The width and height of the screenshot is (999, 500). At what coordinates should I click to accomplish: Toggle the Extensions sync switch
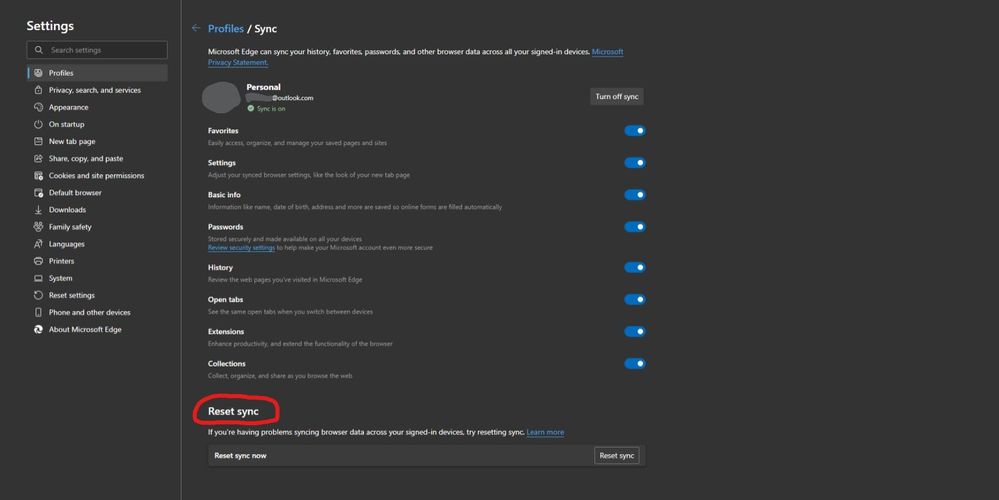coord(635,331)
